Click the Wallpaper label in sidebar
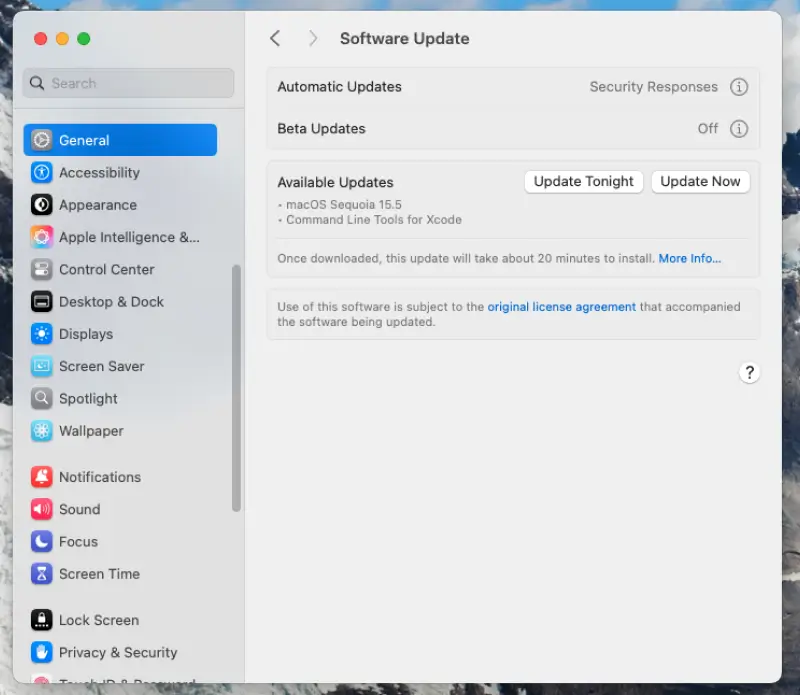The height and width of the screenshot is (695, 800). 91,431
